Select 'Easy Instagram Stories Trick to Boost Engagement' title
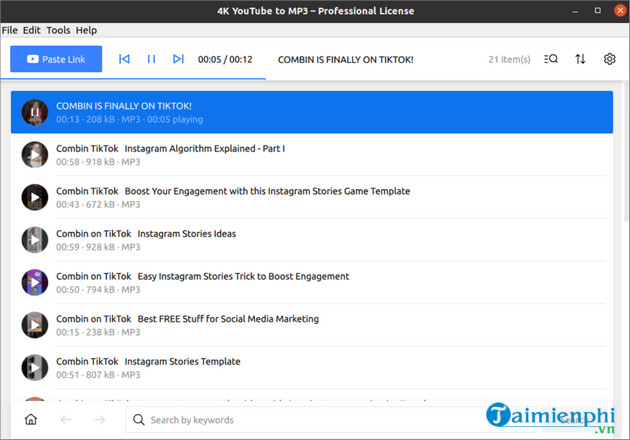 pos(243,276)
